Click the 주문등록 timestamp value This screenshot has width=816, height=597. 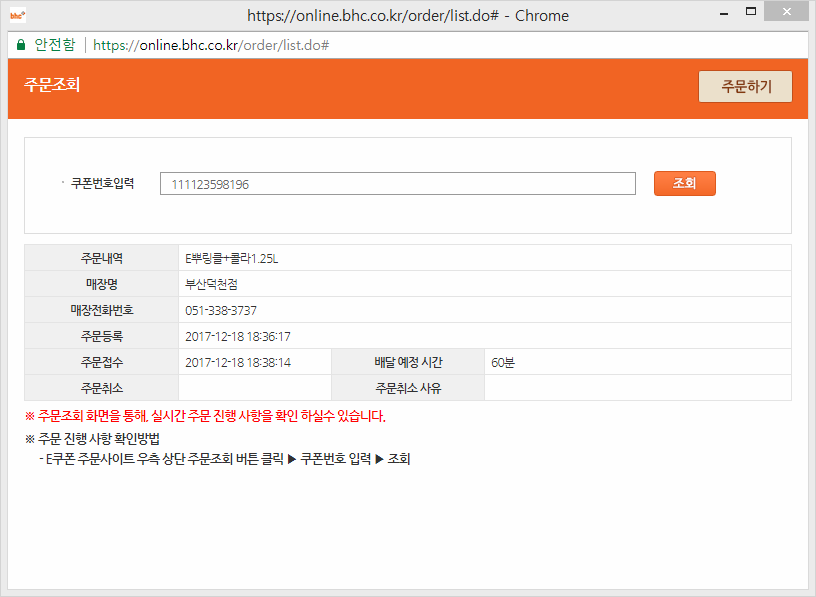coord(238,336)
